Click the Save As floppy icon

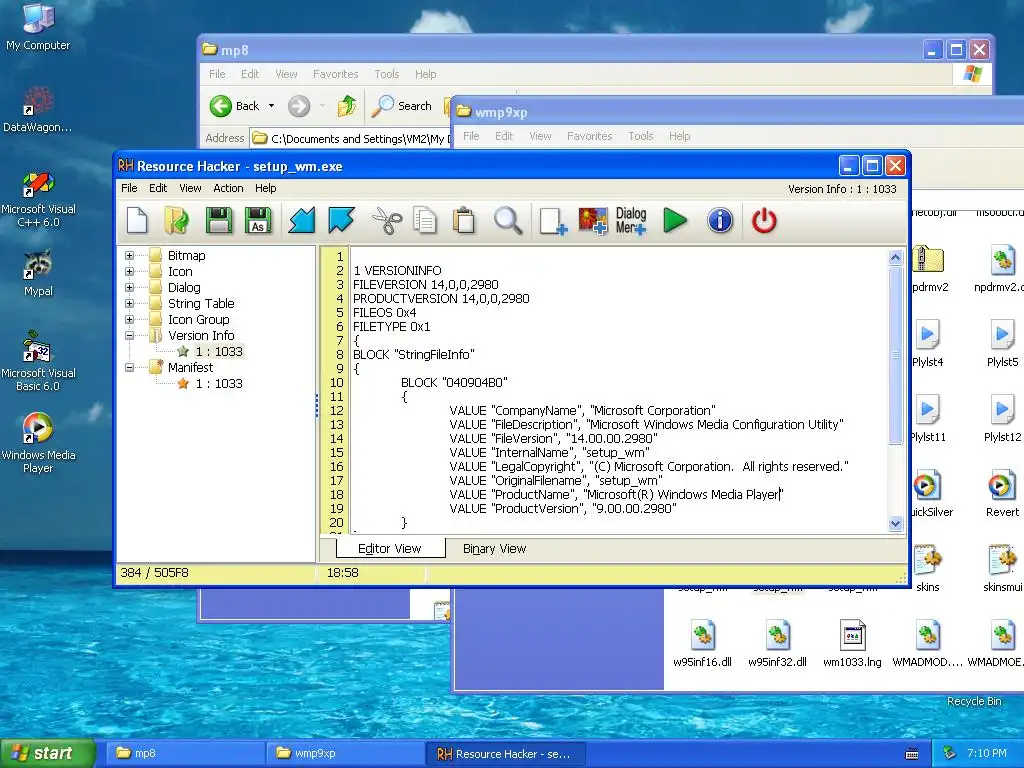(258, 220)
